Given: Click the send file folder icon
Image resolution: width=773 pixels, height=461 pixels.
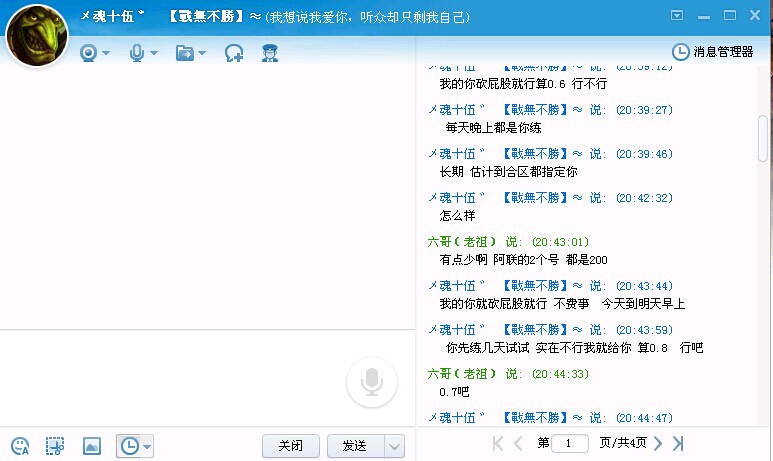Looking at the screenshot, I should pyautogui.click(x=184, y=53).
